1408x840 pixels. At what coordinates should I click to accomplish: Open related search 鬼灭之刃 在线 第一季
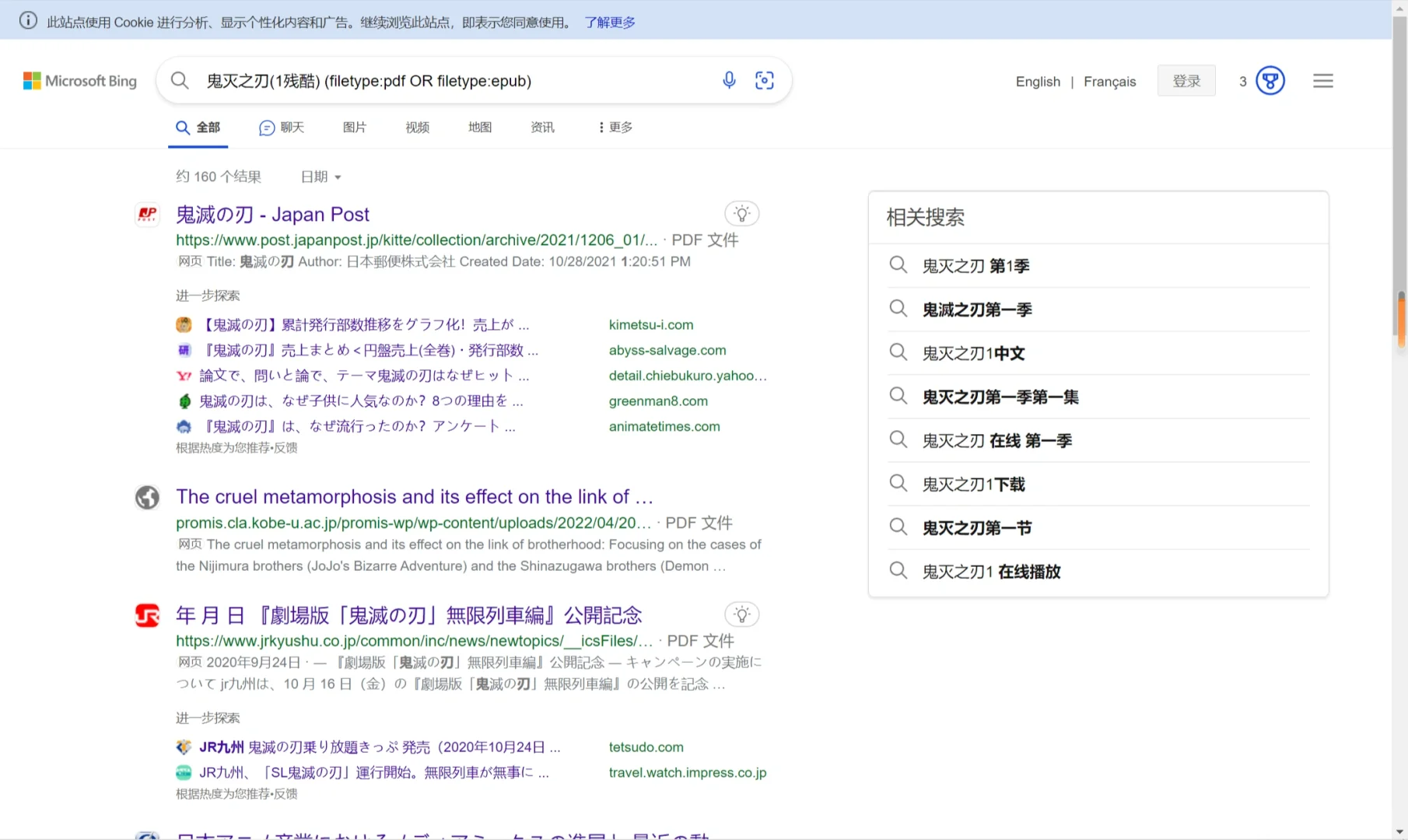[x=997, y=440]
